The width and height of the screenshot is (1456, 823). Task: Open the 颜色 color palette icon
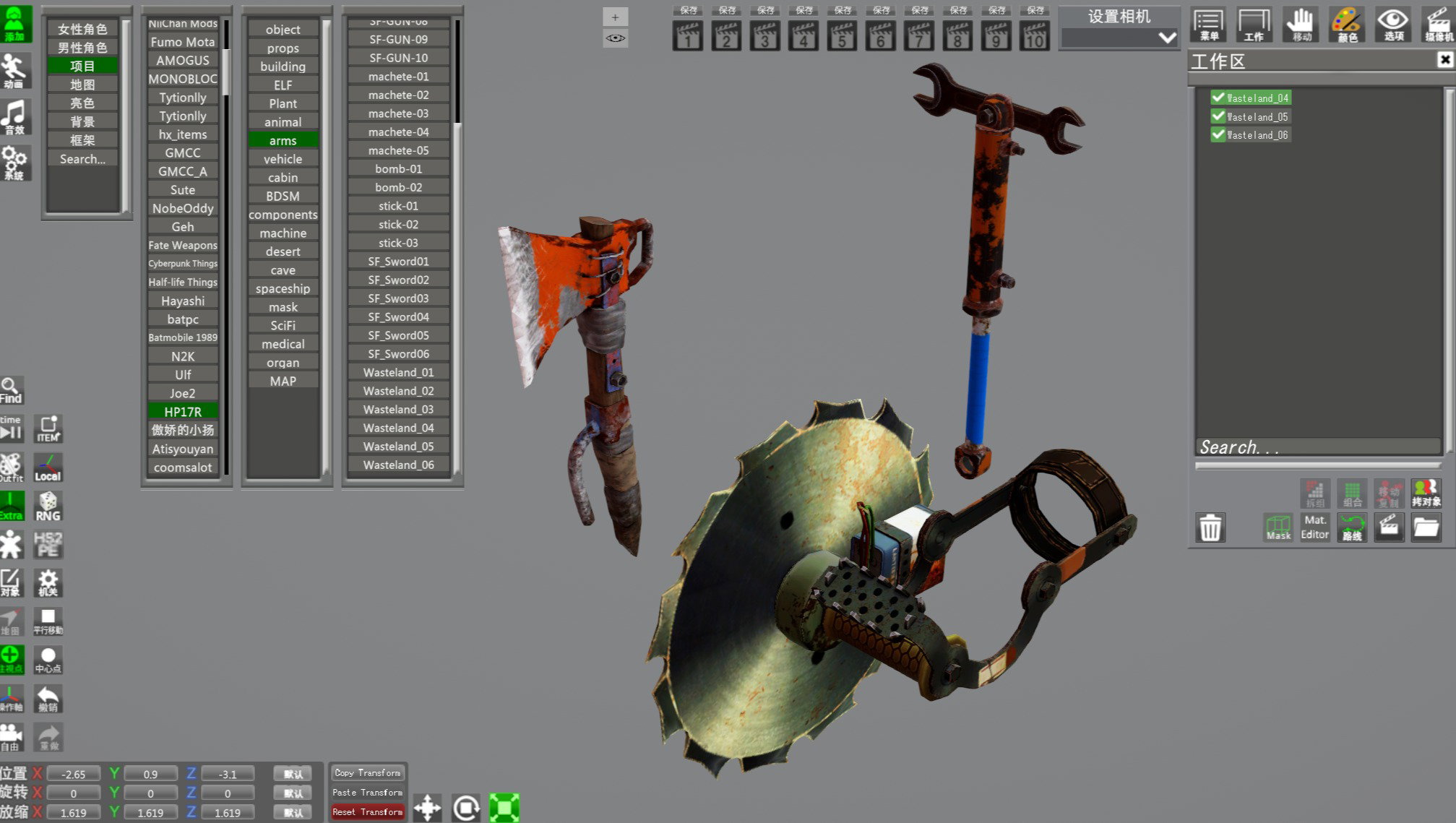point(1347,24)
